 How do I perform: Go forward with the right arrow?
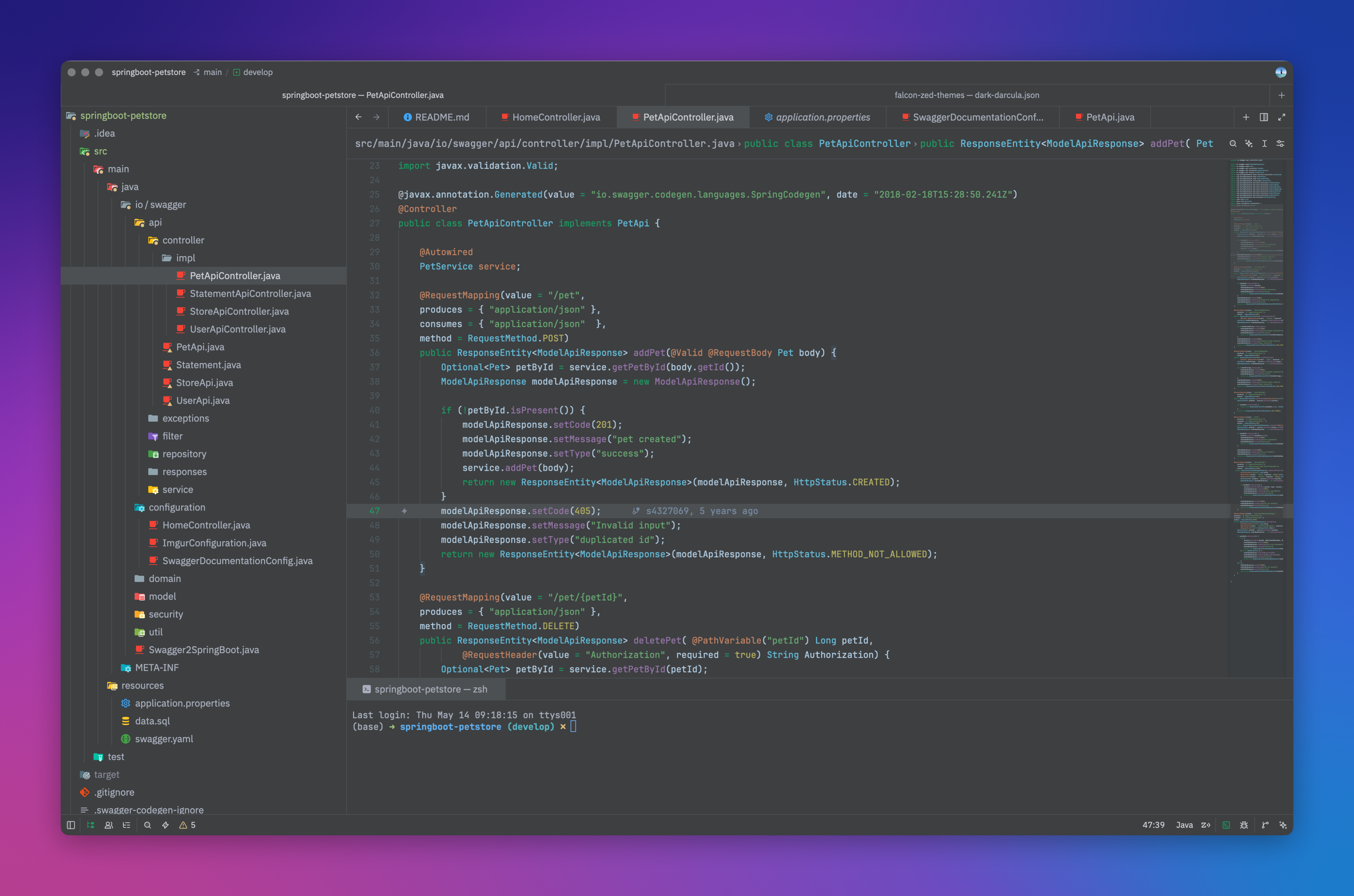pos(376,117)
